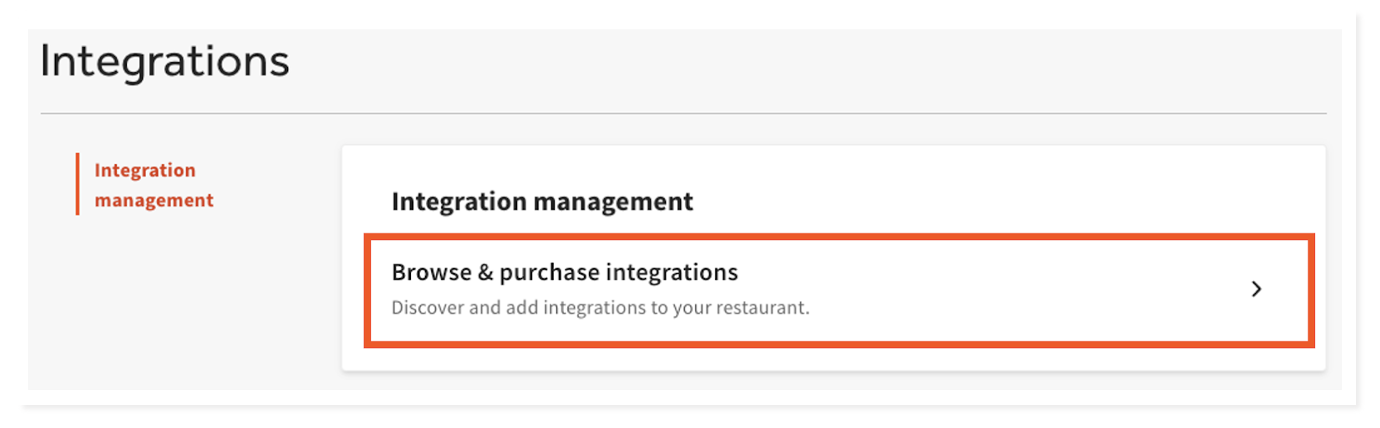Click the Integrations page heading

pos(165,62)
